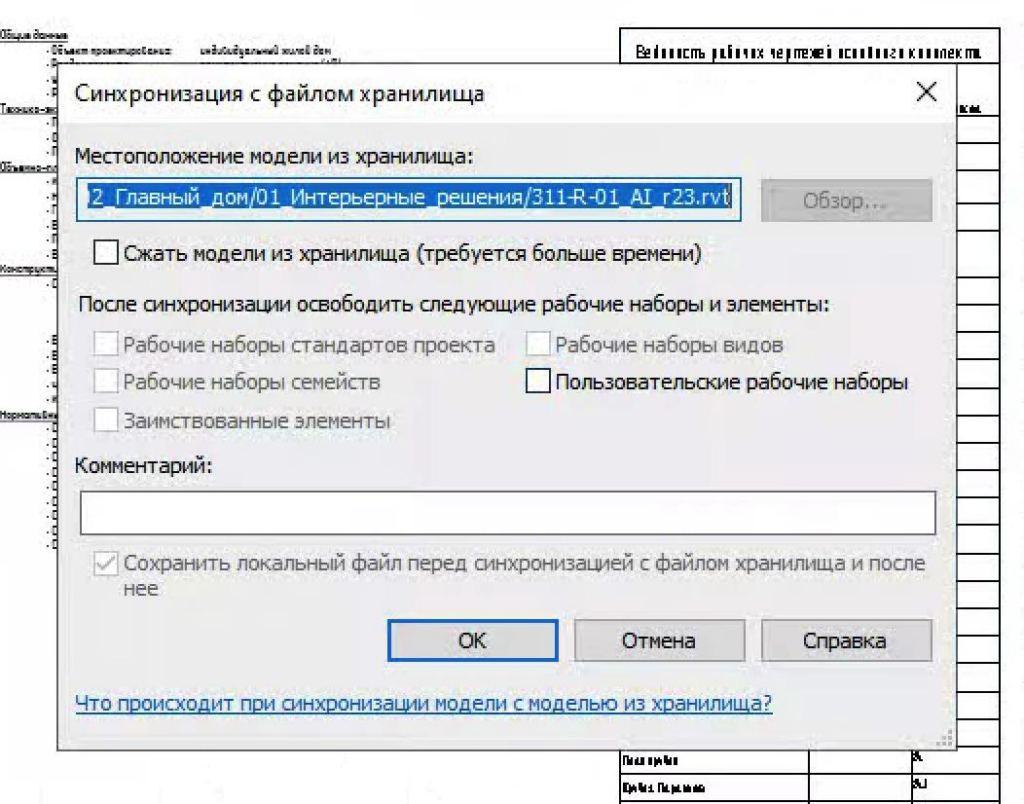Click into the Комментарий text field
This screenshot has height=804, width=1024.
tap(507, 512)
